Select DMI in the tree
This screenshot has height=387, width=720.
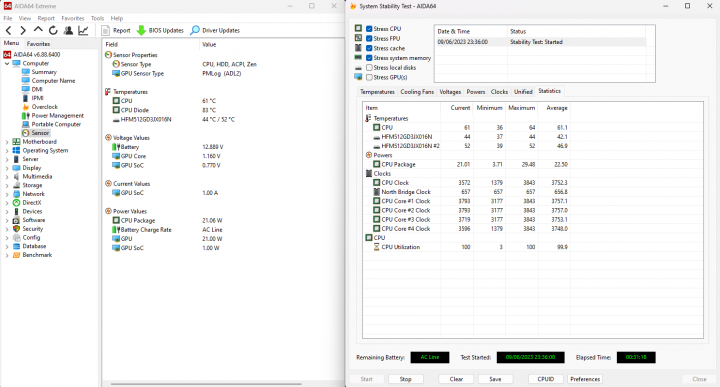(37, 90)
